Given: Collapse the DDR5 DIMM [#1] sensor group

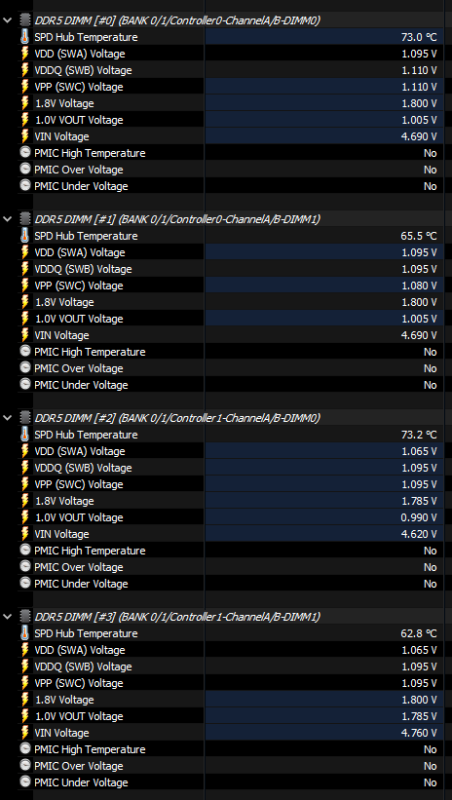Looking at the screenshot, I should pos(7,219).
